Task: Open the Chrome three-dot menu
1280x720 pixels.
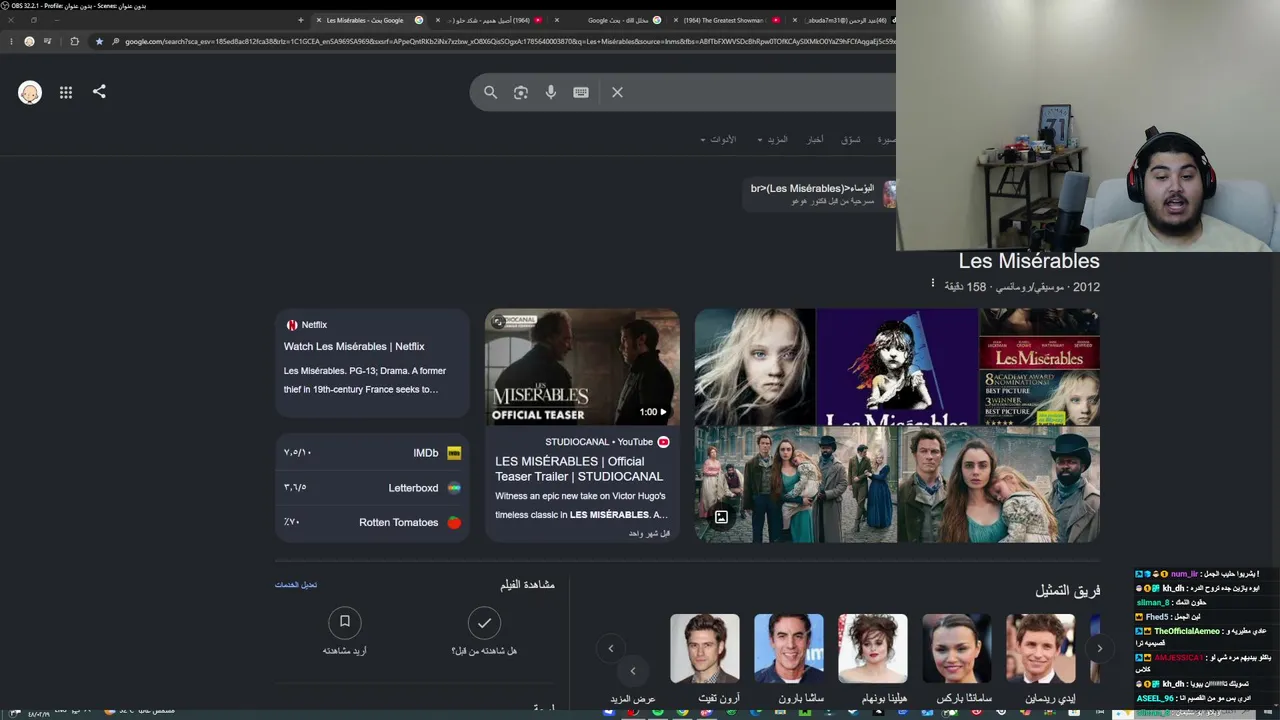Action: 10,41
